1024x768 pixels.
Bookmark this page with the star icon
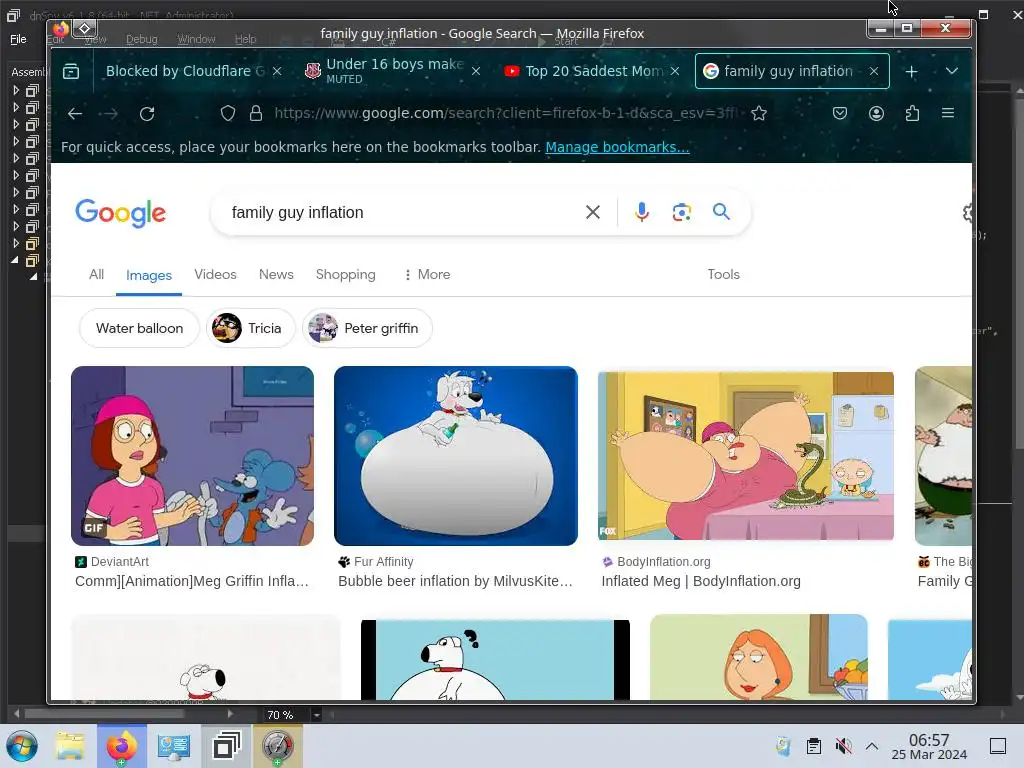tap(759, 114)
